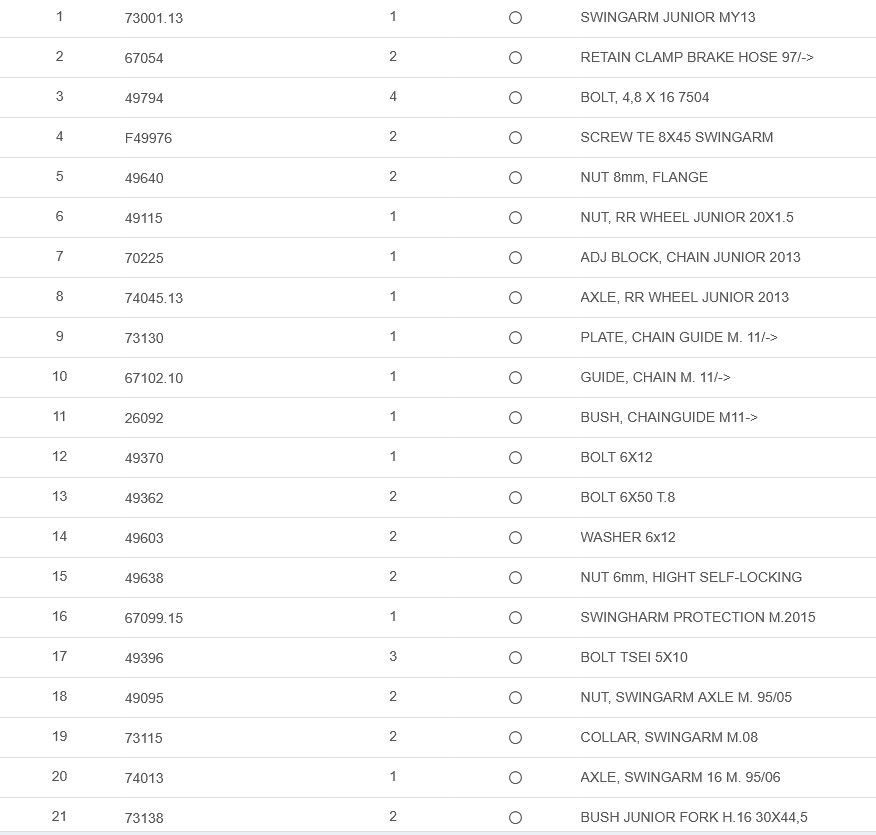Select the circle for BUSH JUNIOR FORK row
Viewport: 876px width, 835px height.
click(515, 818)
